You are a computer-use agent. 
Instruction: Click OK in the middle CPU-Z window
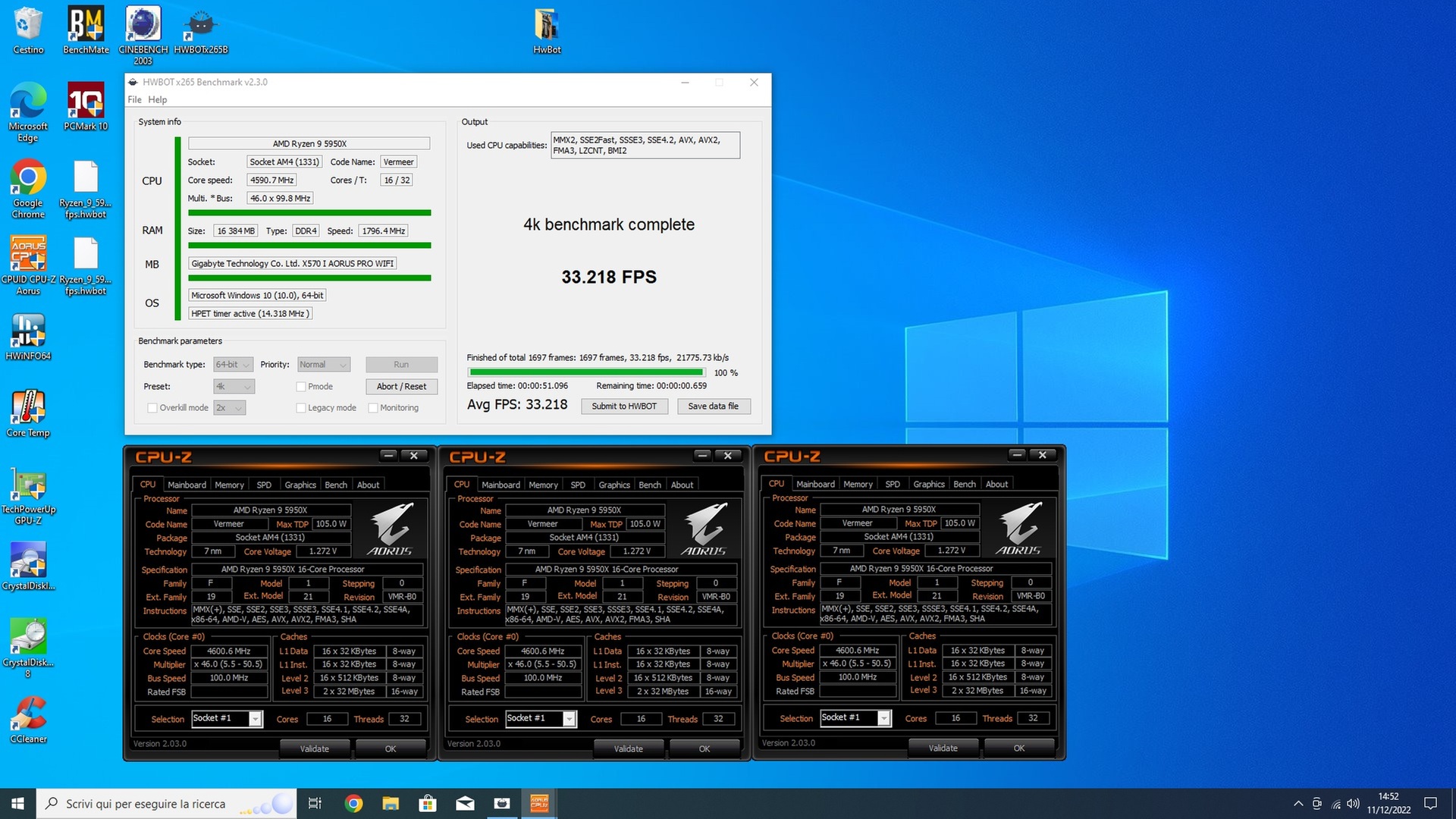point(704,749)
